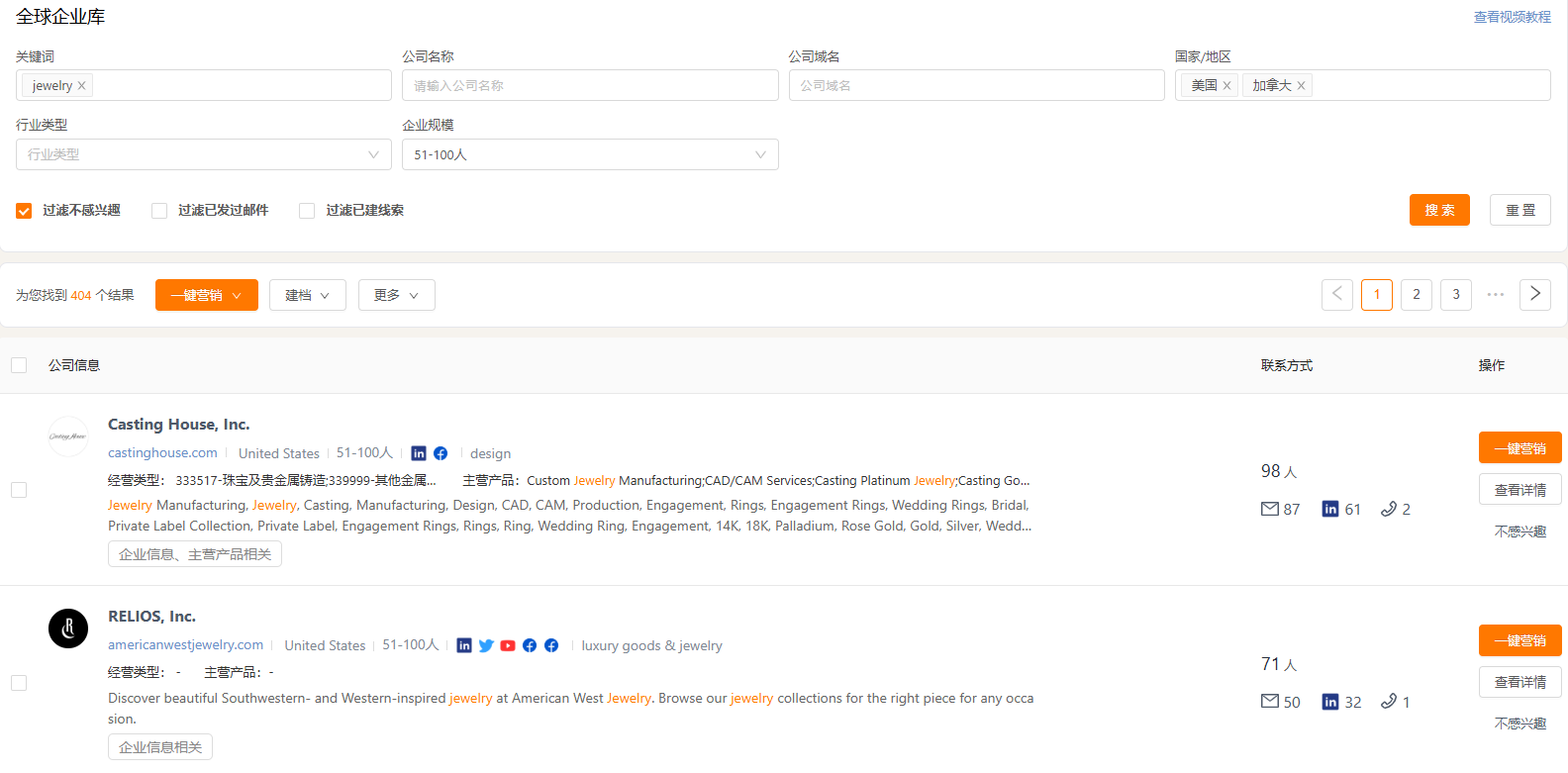Open RELIOS YouTube icon
This screenshot has height=773, width=1568.
click(508, 645)
